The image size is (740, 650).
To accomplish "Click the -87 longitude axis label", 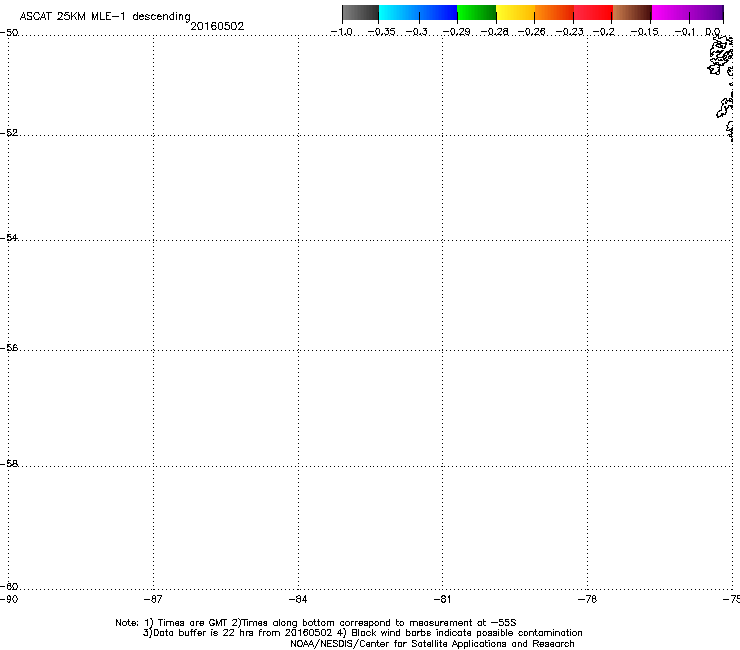I will pos(153,599).
